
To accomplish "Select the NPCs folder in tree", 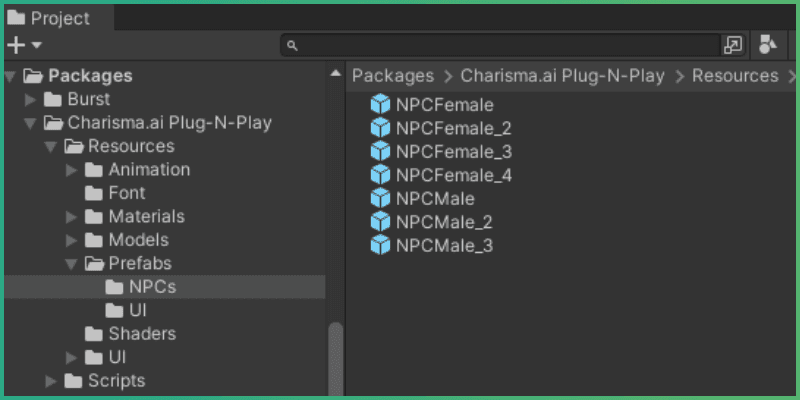I will click(x=152, y=287).
